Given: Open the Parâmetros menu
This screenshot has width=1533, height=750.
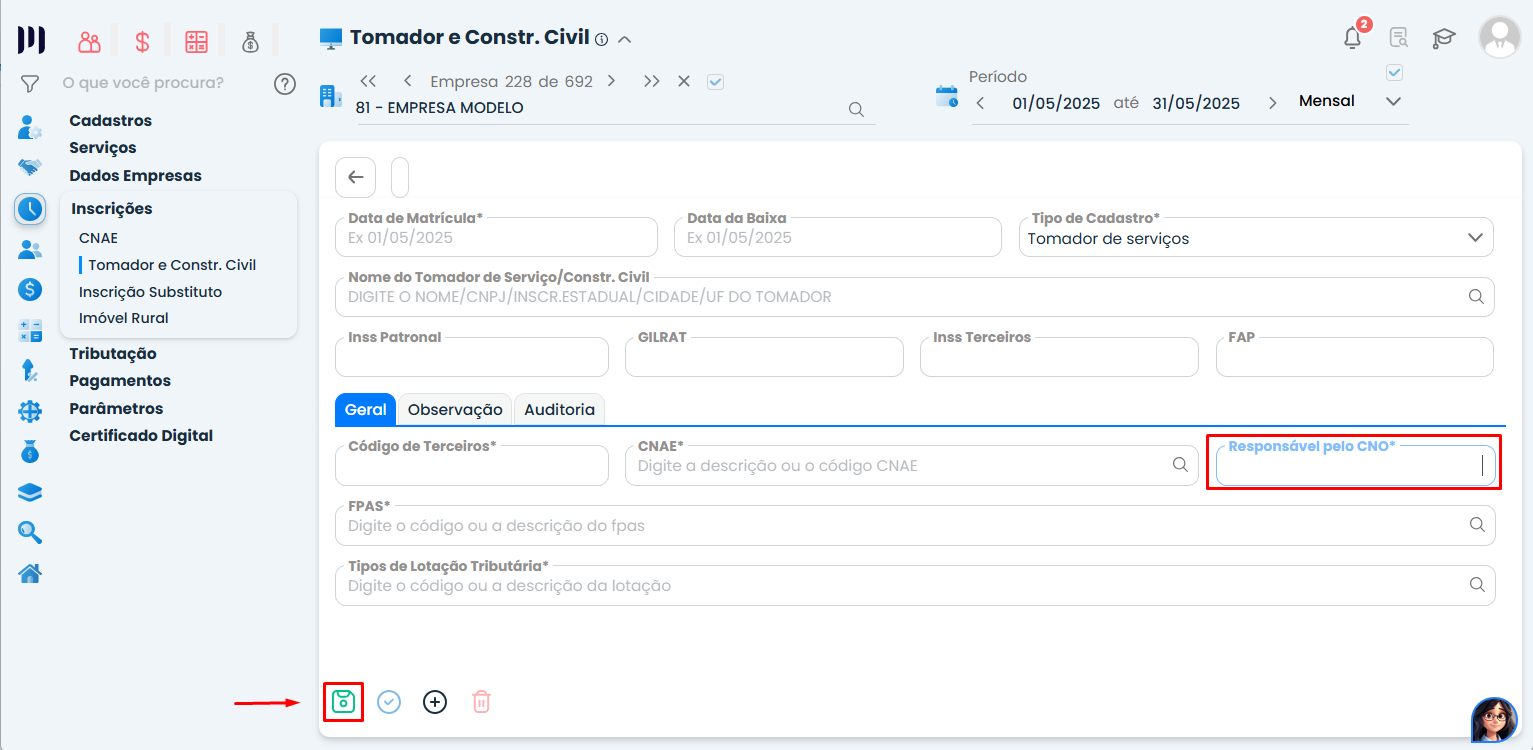Looking at the screenshot, I should [116, 409].
